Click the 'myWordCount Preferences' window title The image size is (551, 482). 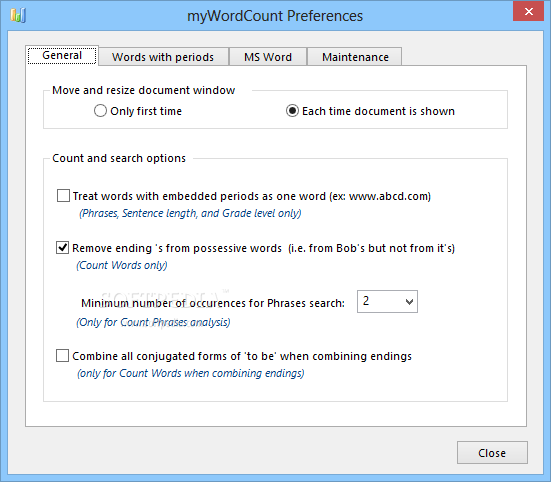(275, 16)
